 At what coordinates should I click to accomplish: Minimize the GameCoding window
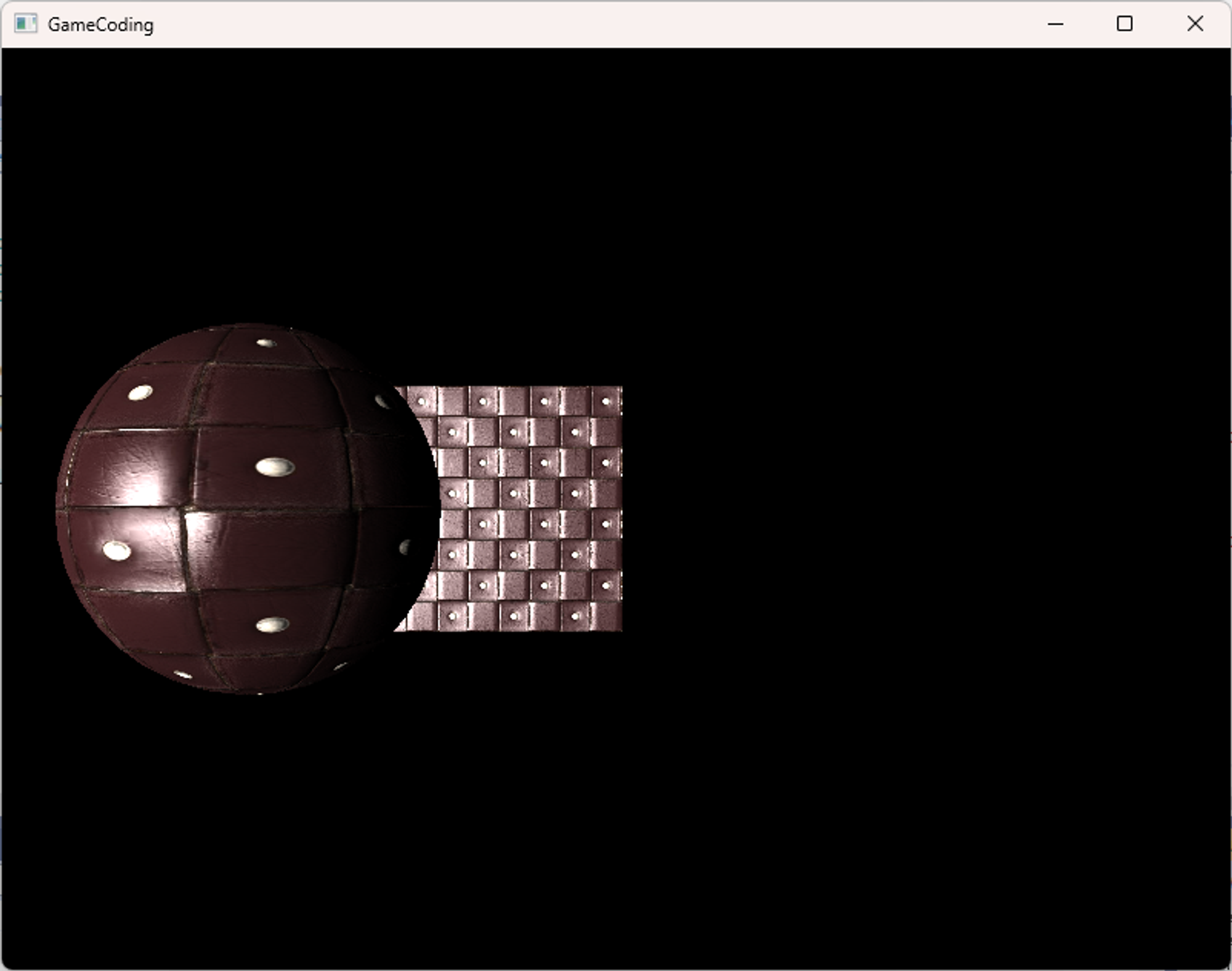1055,24
